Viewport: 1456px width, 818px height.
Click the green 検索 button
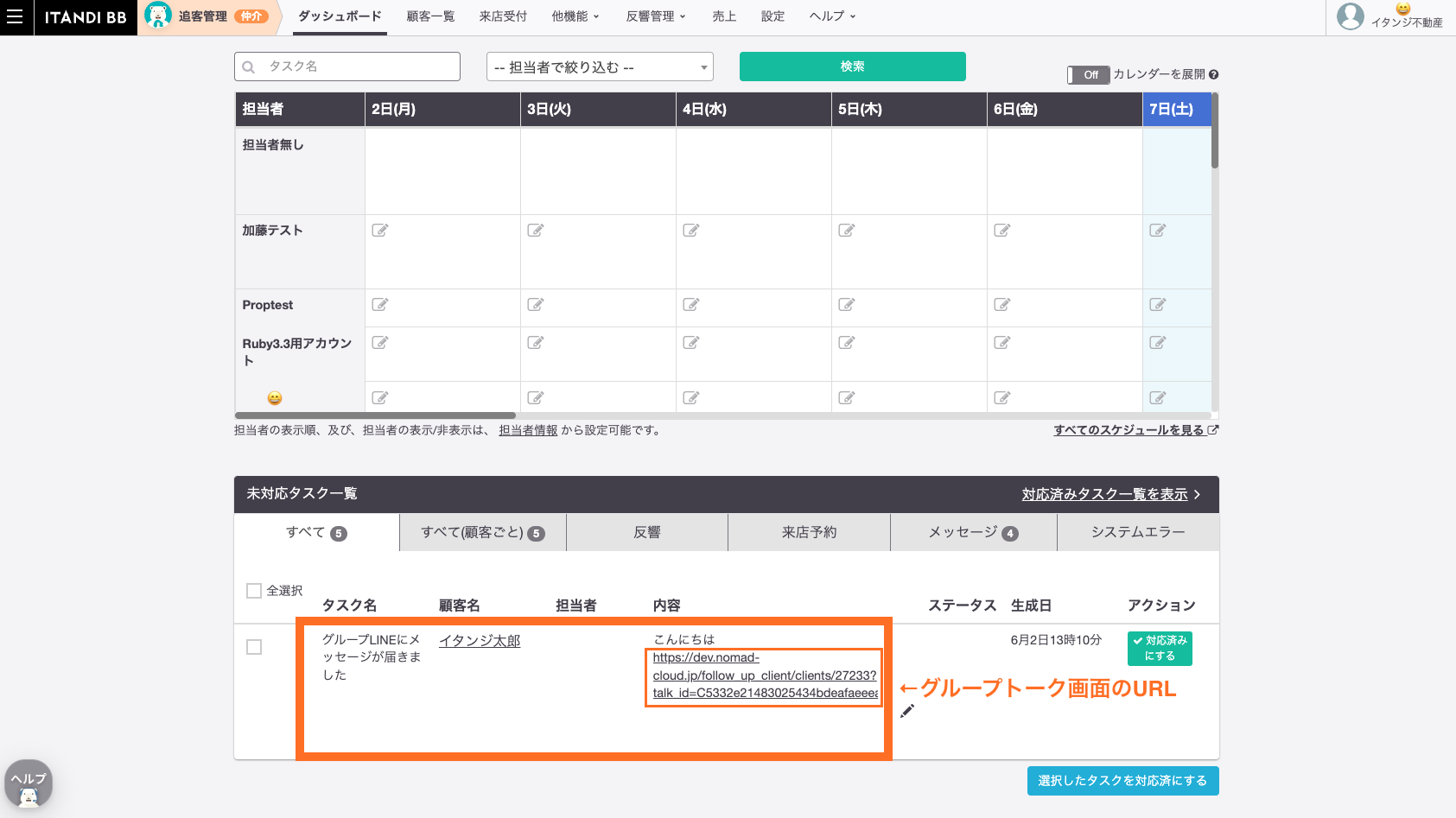pyautogui.click(x=853, y=67)
